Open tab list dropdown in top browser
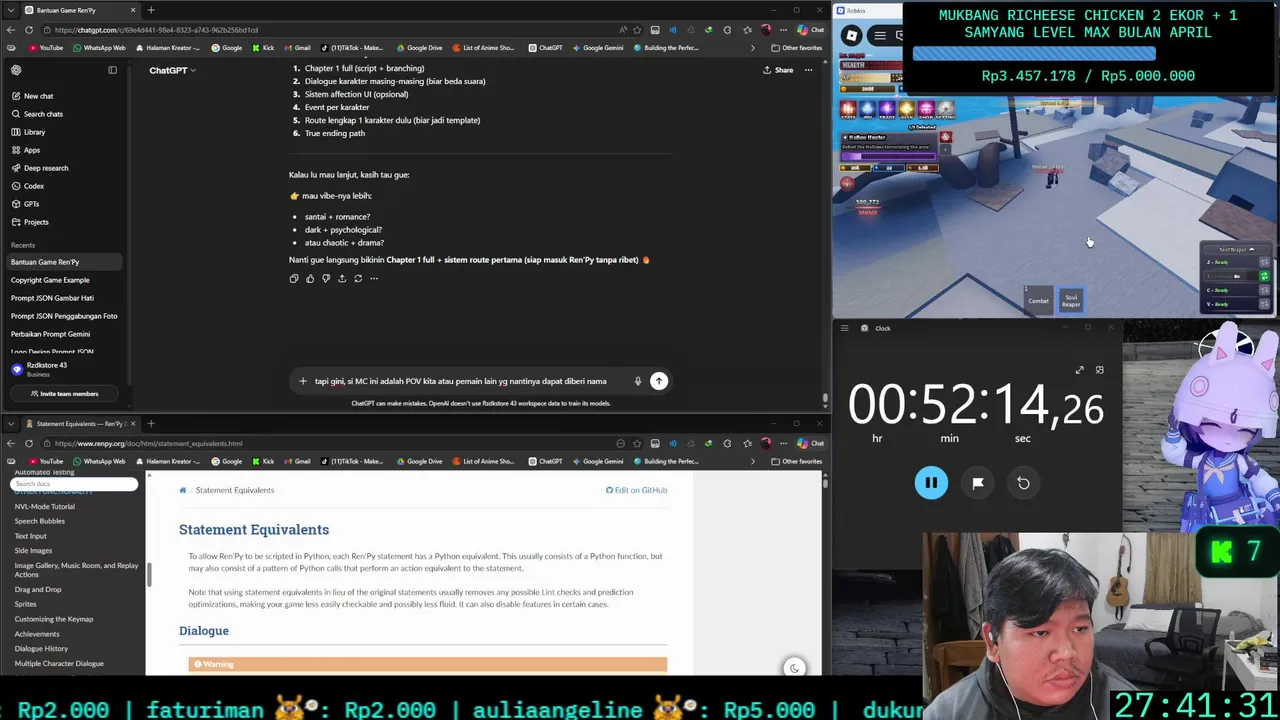Viewport: 1280px width, 720px height. point(10,10)
